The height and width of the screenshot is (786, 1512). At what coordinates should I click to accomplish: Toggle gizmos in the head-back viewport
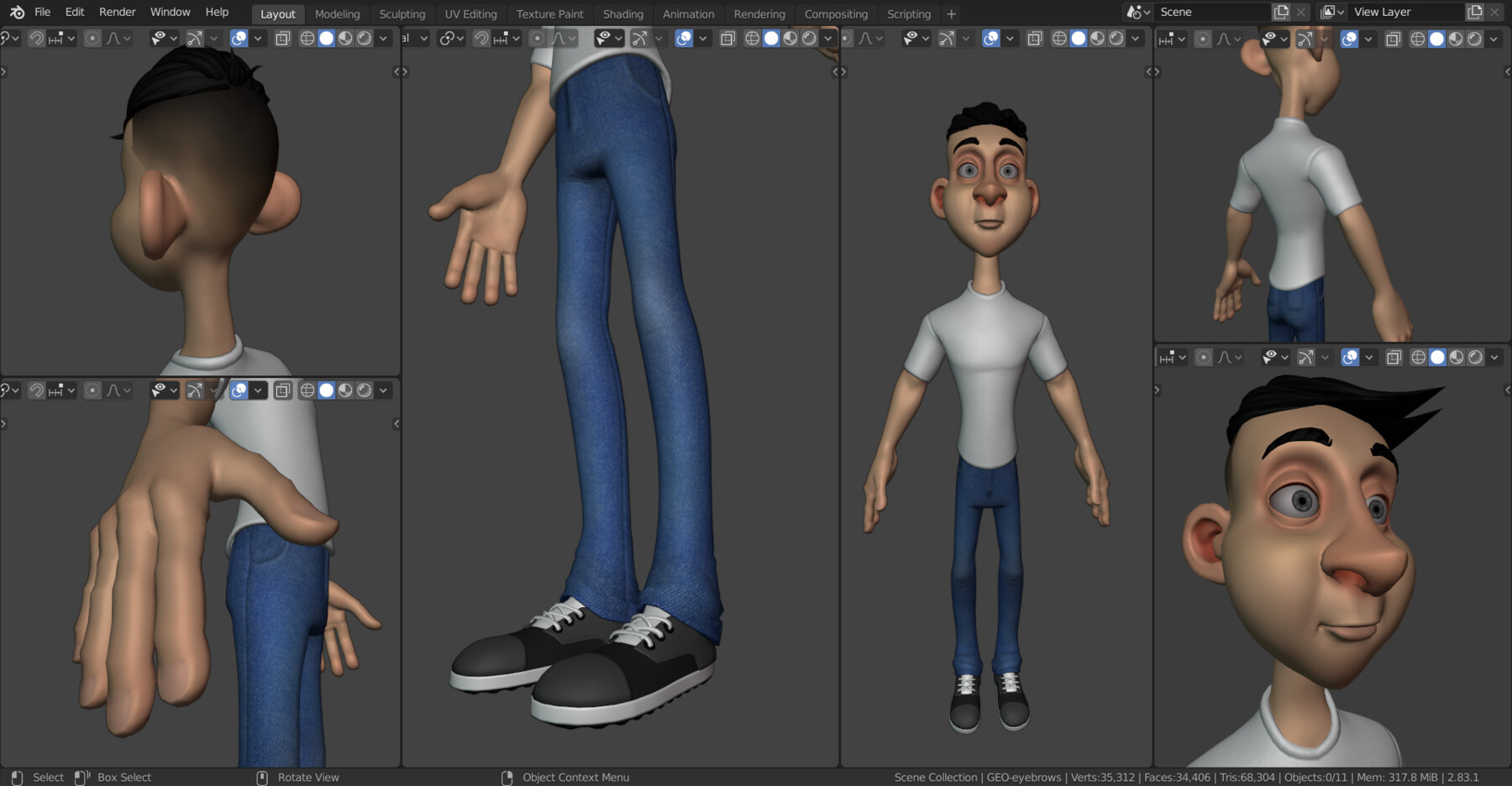click(195, 39)
